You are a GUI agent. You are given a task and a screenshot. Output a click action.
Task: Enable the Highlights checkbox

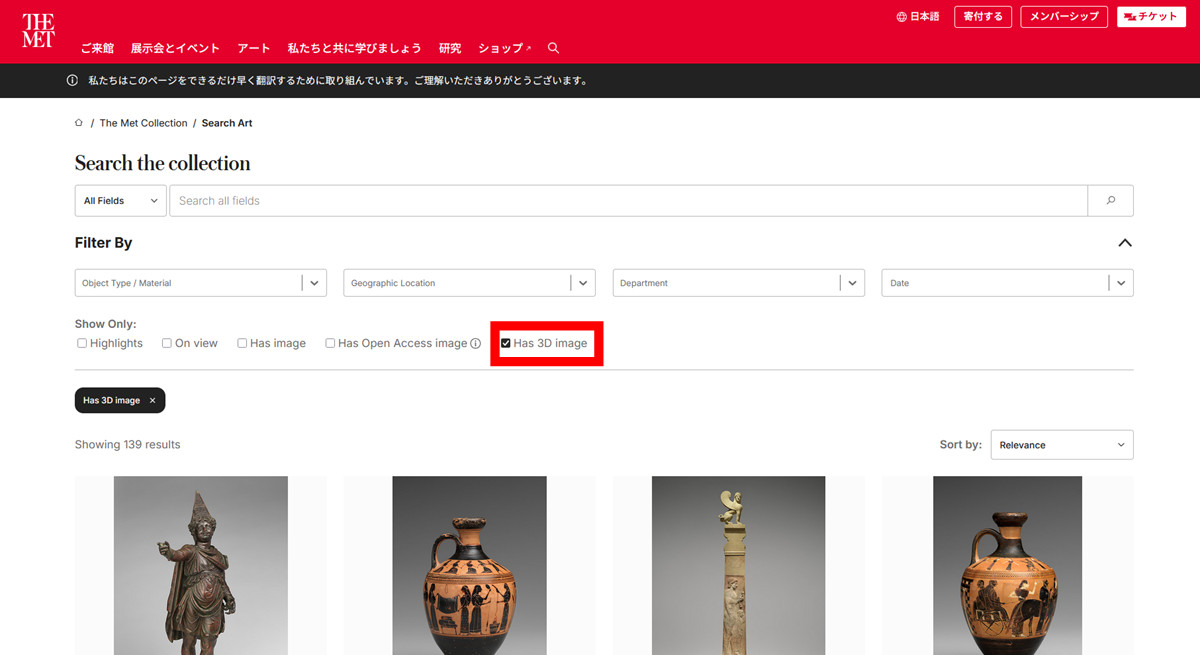tap(82, 344)
